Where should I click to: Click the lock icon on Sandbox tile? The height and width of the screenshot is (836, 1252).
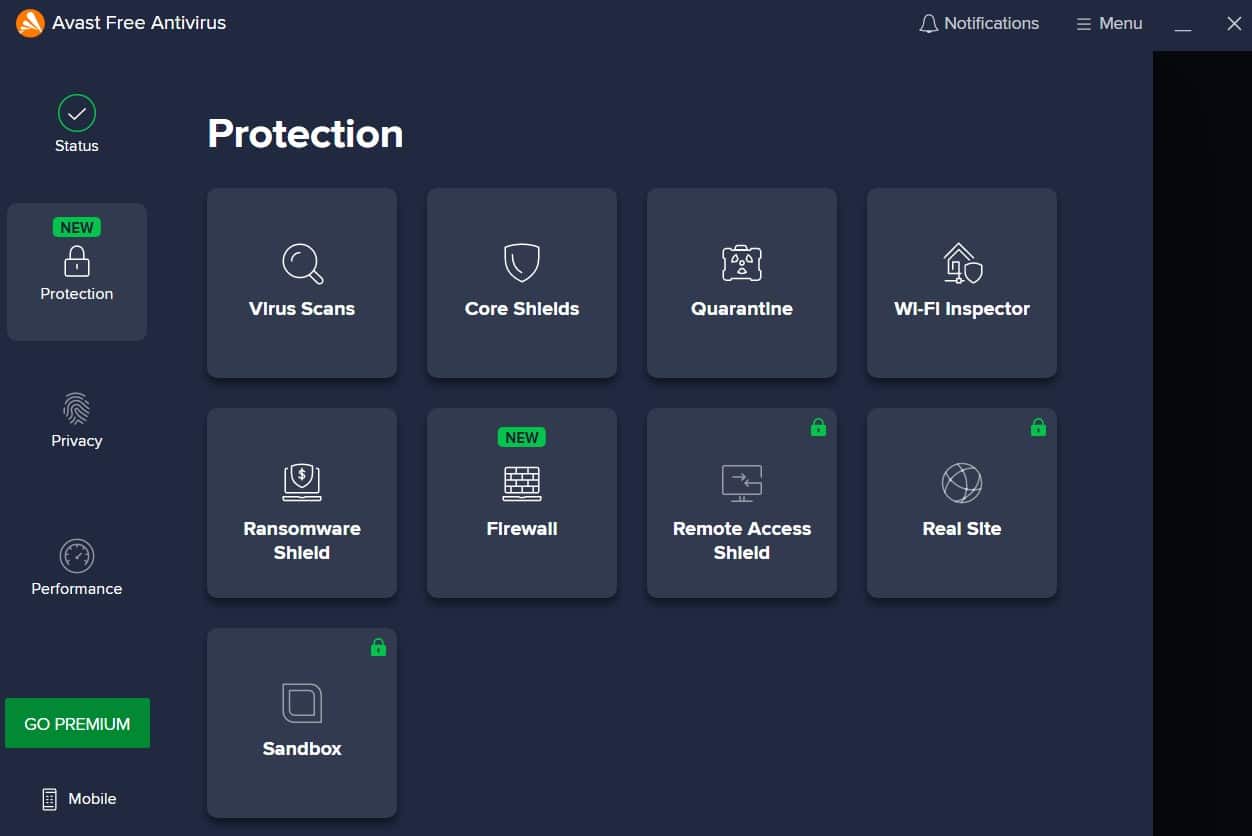[x=378, y=647]
